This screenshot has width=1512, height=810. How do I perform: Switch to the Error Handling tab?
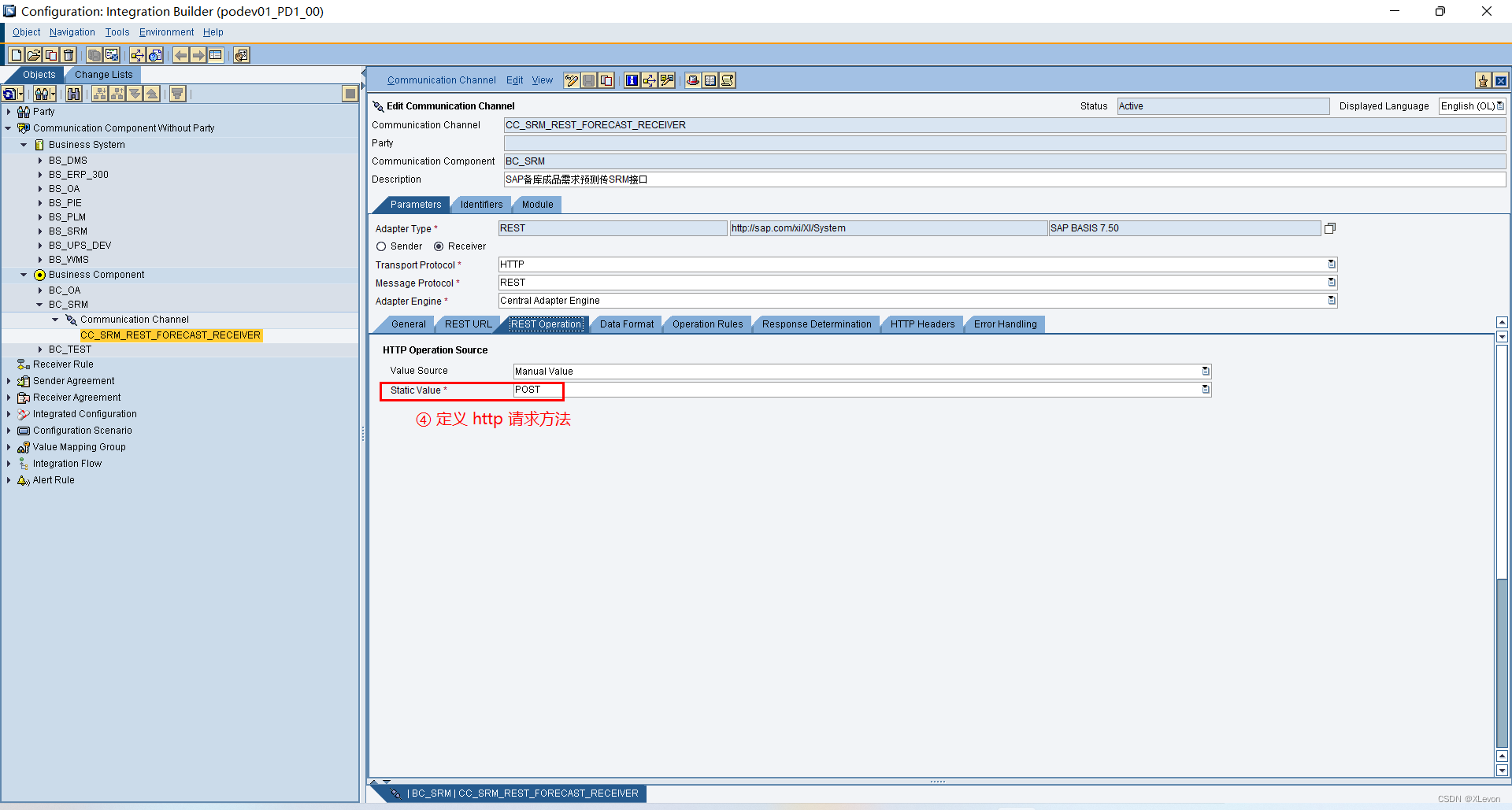click(x=1005, y=324)
